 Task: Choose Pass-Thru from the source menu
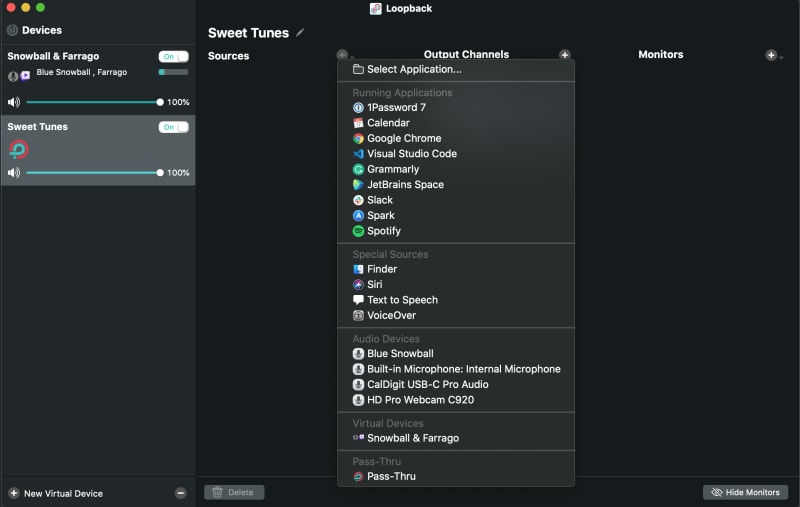coord(456,476)
